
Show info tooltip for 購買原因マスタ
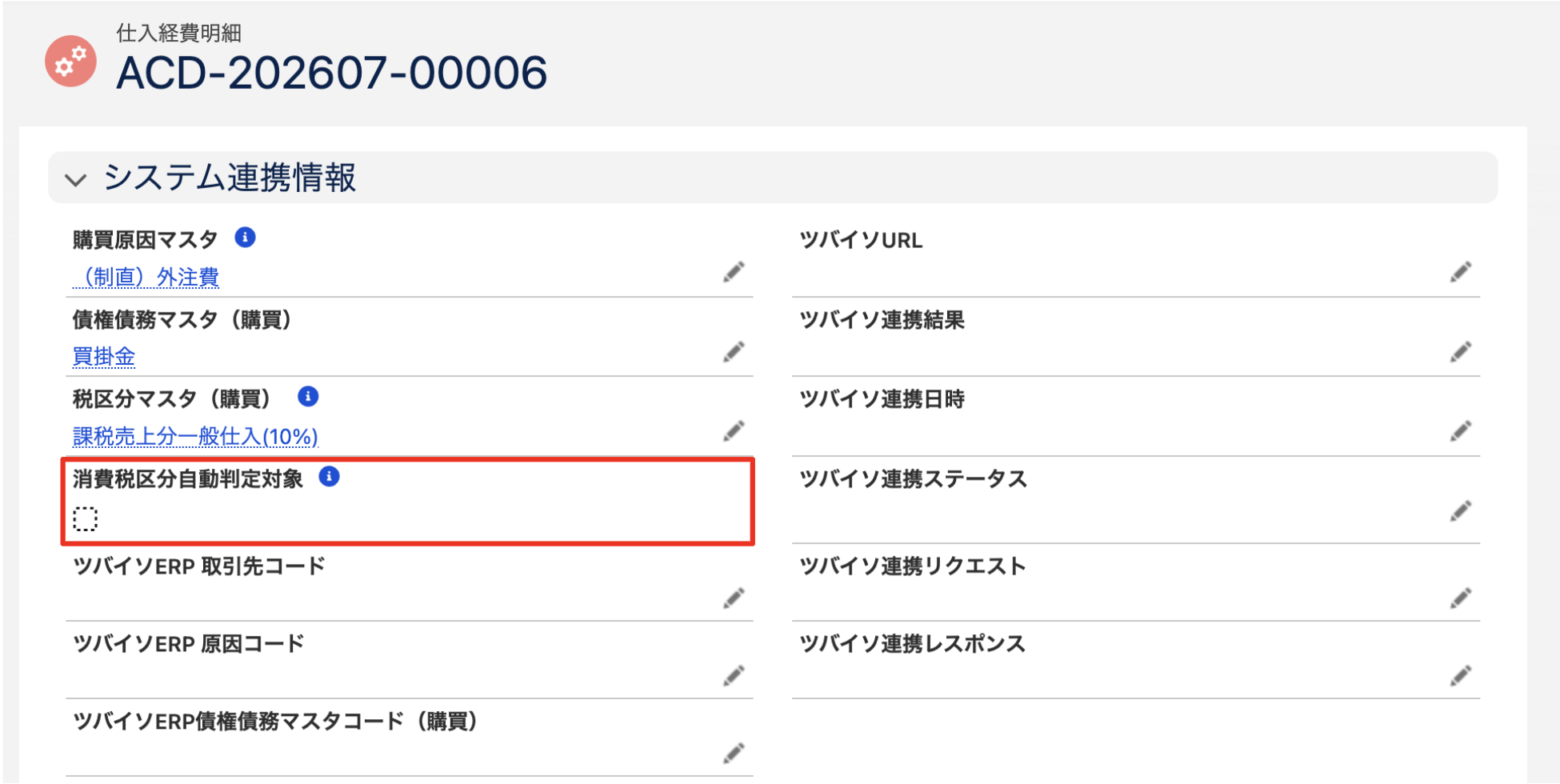tap(245, 238)
